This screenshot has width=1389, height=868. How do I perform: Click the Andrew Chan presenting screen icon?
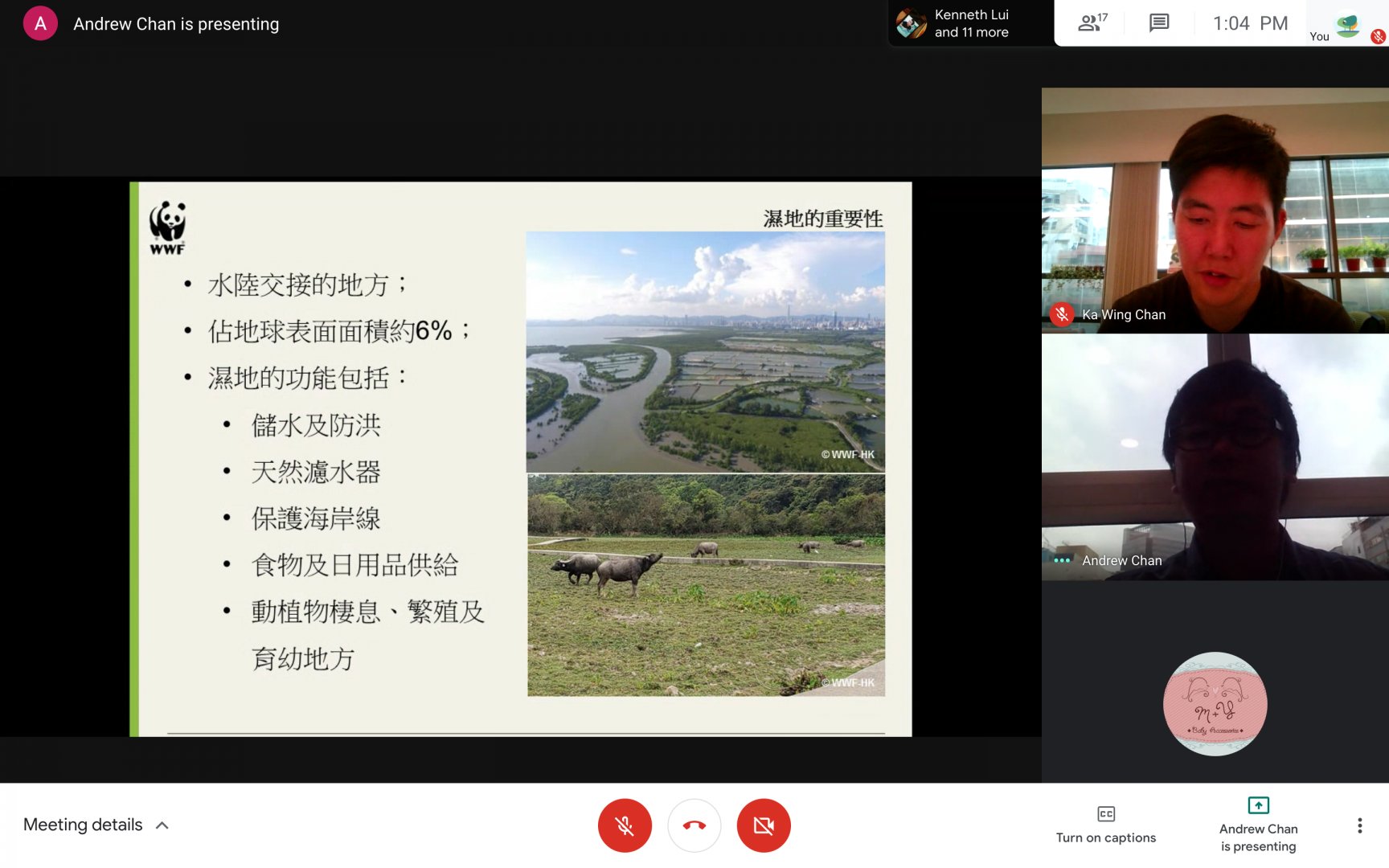pos(1258,805)
